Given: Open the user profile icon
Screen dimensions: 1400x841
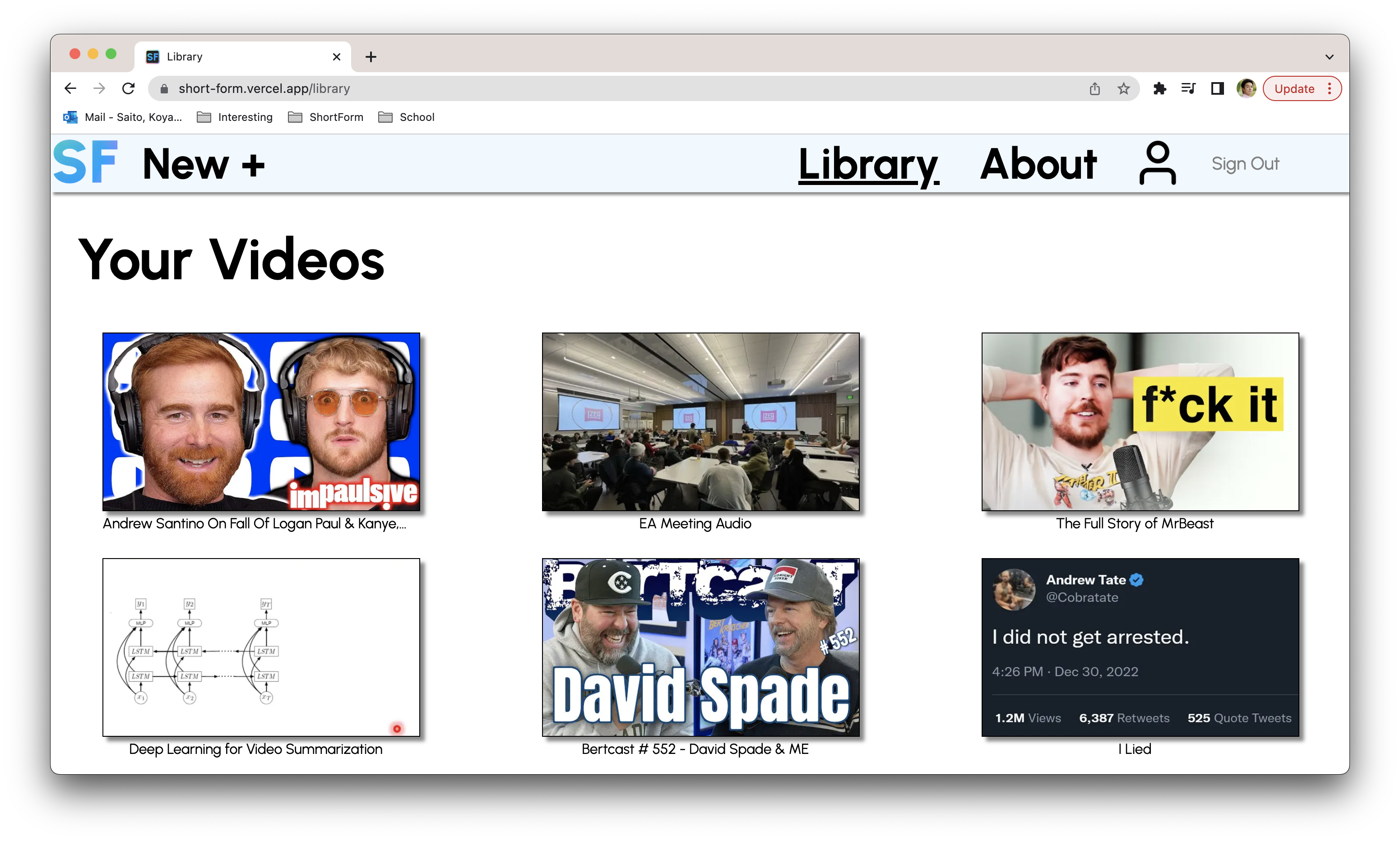Looking at the screenshot, I should [1157, 163].
